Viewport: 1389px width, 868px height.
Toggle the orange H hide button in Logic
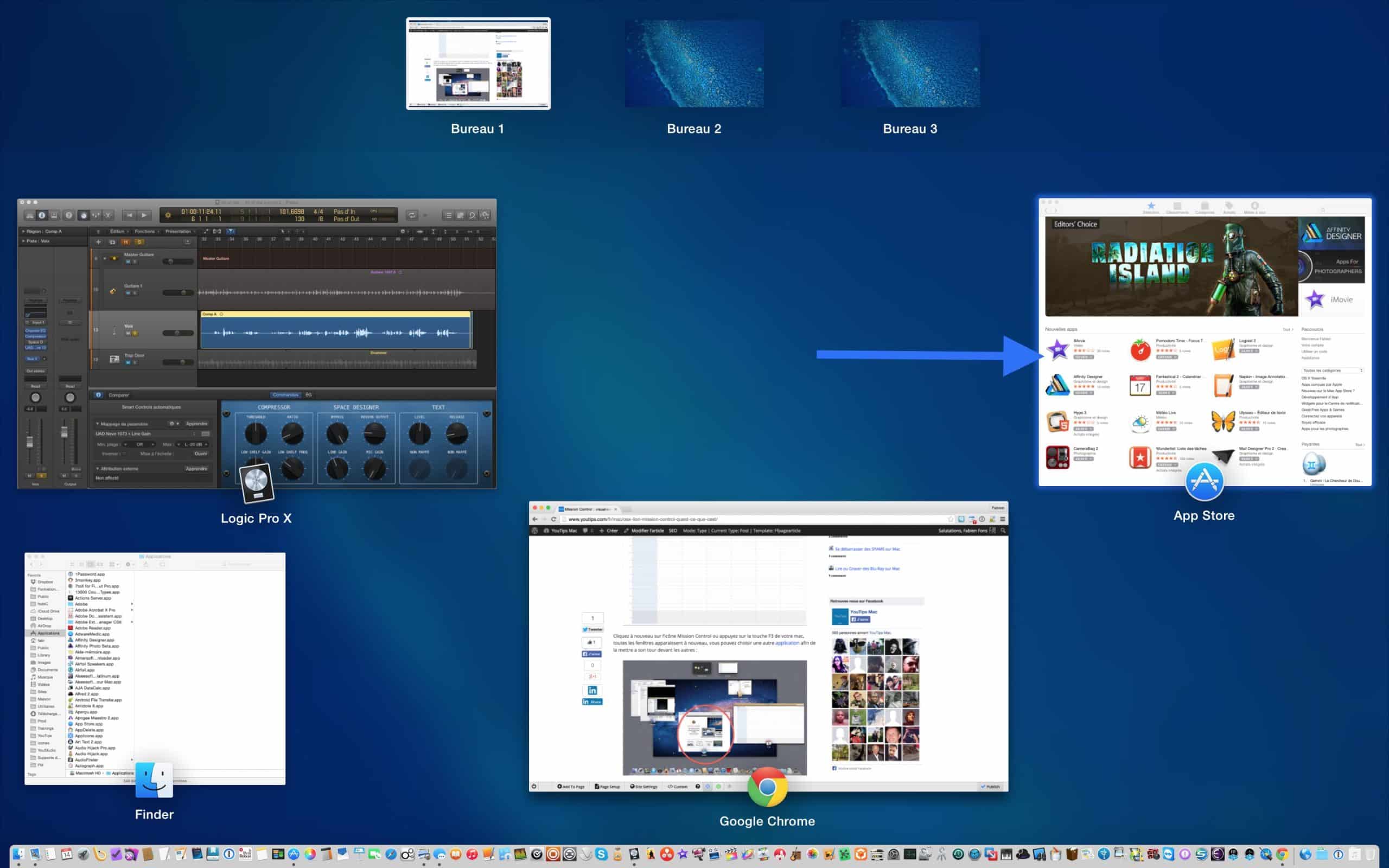click(x=126, y=242)
